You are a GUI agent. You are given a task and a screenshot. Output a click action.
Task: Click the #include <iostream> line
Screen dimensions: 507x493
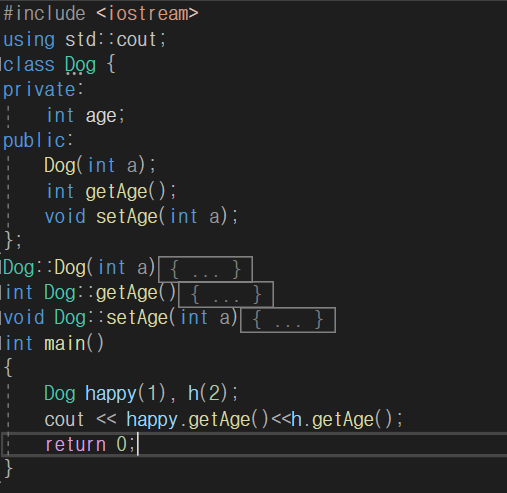tap(101, 14)
